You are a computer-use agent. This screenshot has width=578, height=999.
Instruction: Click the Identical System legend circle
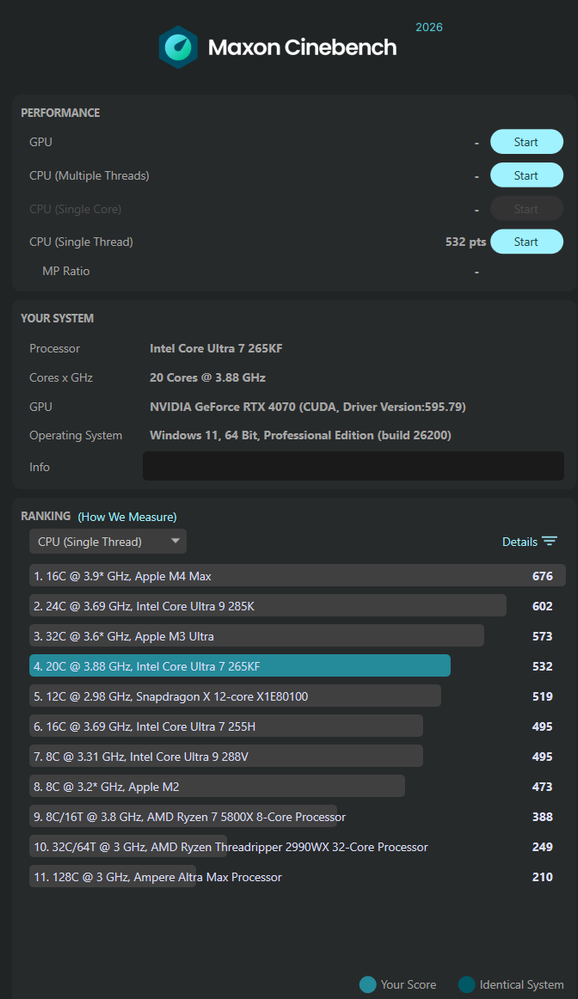[466, 984]
